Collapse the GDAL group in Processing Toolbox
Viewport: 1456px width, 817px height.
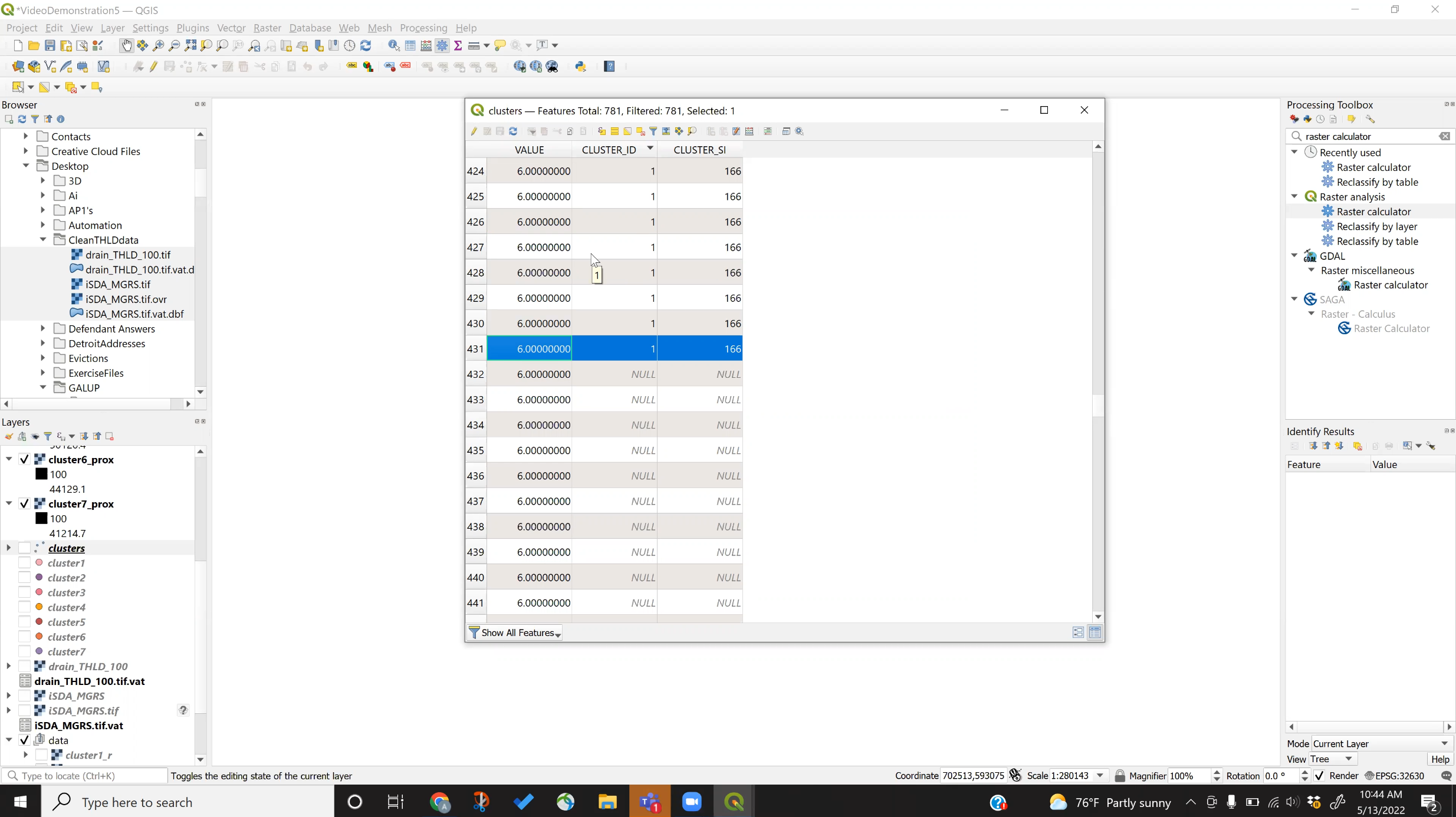point(1294,256)
